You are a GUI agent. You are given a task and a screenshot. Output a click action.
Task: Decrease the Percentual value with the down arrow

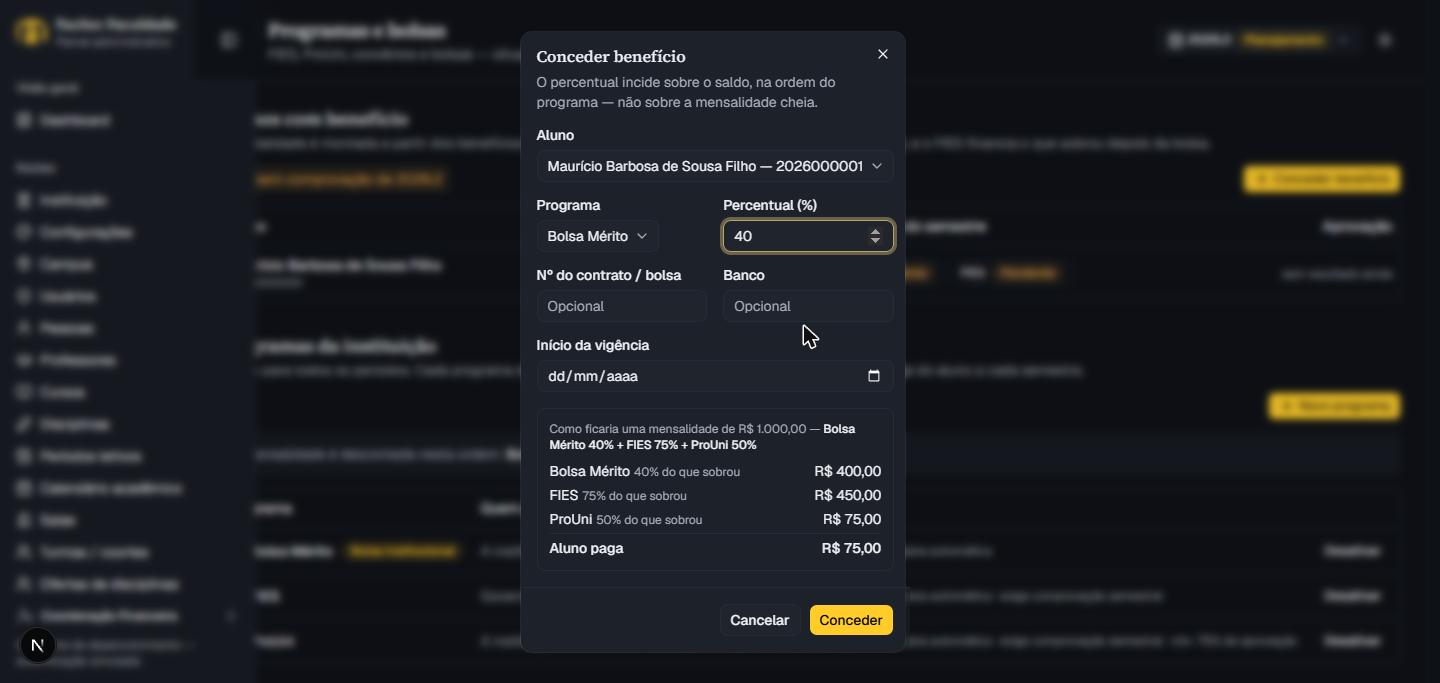pyautogui.click(x=875, y=241)
